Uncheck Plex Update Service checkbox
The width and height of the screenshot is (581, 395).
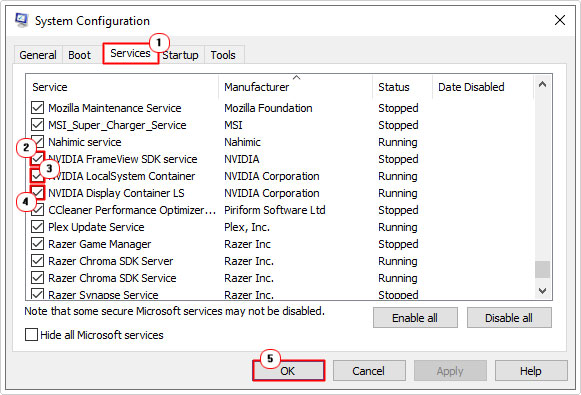click(x=37, y=227)
